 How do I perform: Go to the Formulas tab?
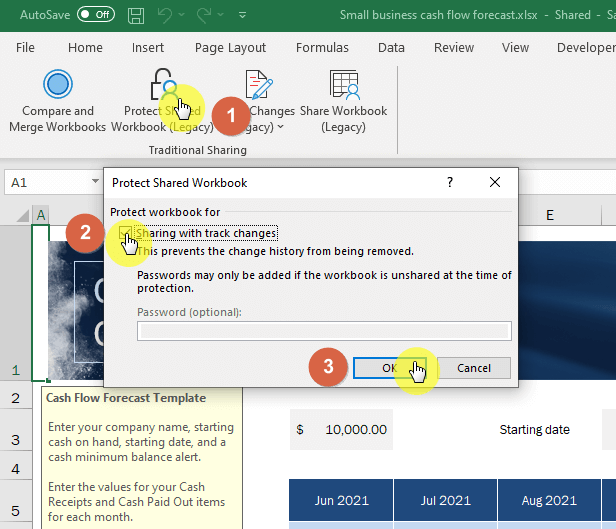click(322, 48)
